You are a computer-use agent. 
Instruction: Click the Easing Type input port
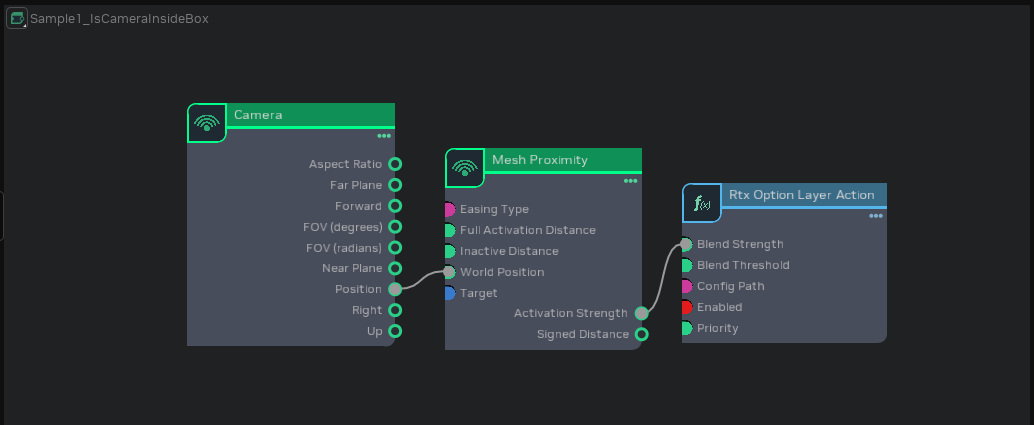tap(449, 209)
